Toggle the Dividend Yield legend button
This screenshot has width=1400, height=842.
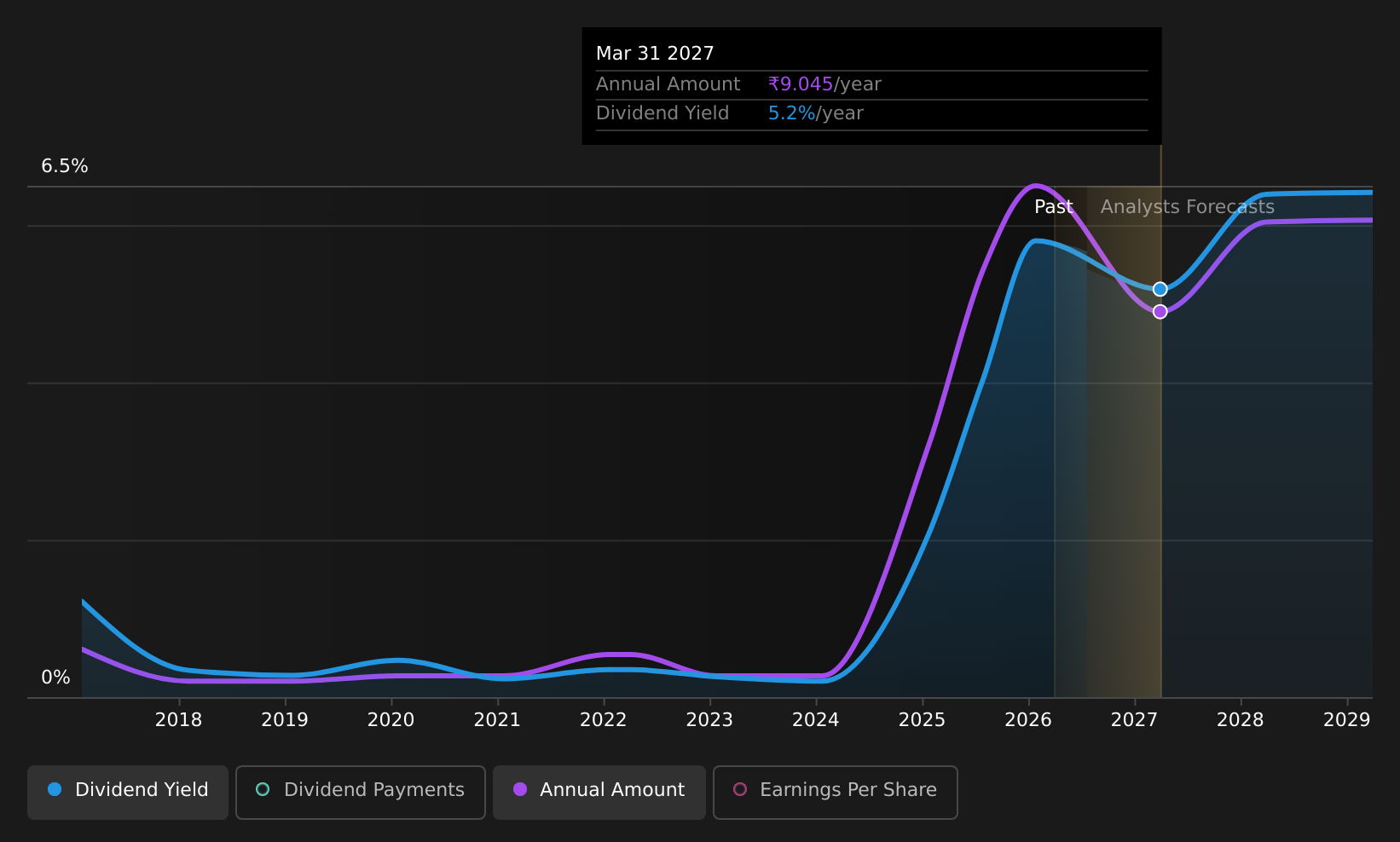(x=128, y=792)
